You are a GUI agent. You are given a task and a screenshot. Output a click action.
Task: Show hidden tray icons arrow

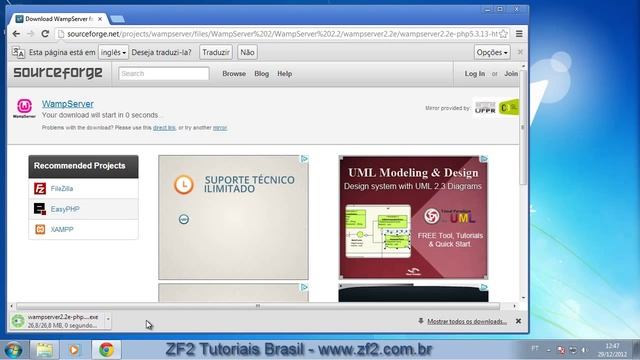(x=549, y=350)
